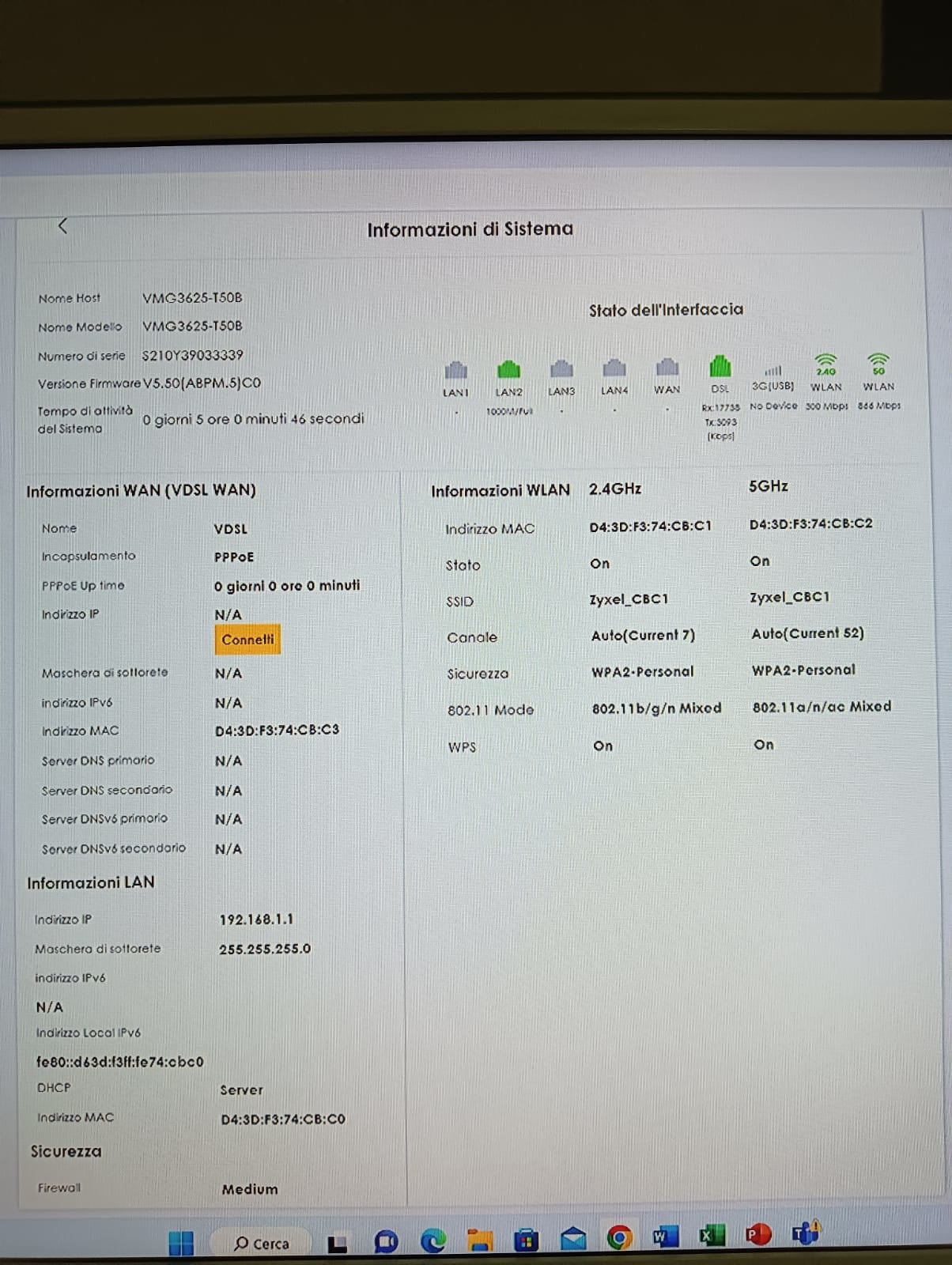Click the 2.4GHz WPA2-Personal security value
Screen dimensions: 952x1265
pos(642,672)
